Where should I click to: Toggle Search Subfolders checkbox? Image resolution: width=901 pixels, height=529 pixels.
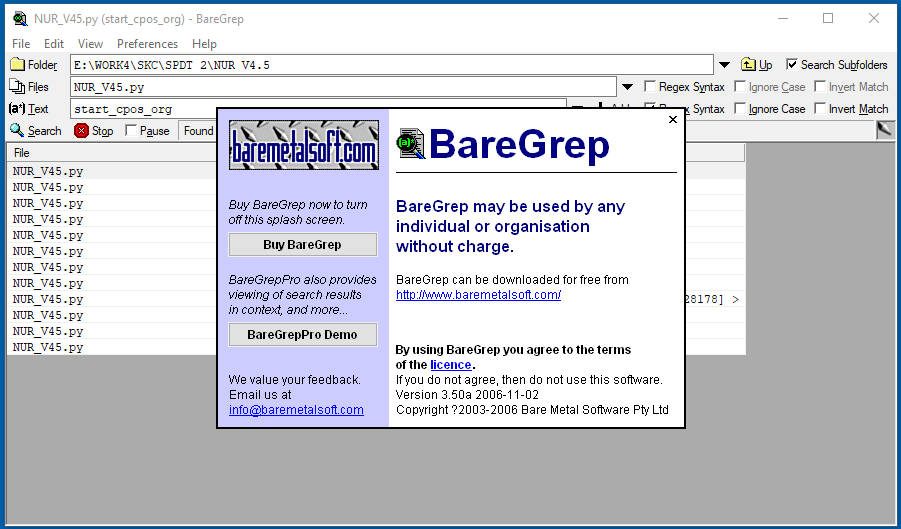tap(792, 64)
